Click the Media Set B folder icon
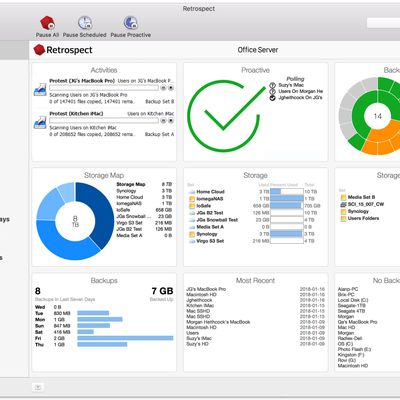400x400 pixels. click(343, 197)
